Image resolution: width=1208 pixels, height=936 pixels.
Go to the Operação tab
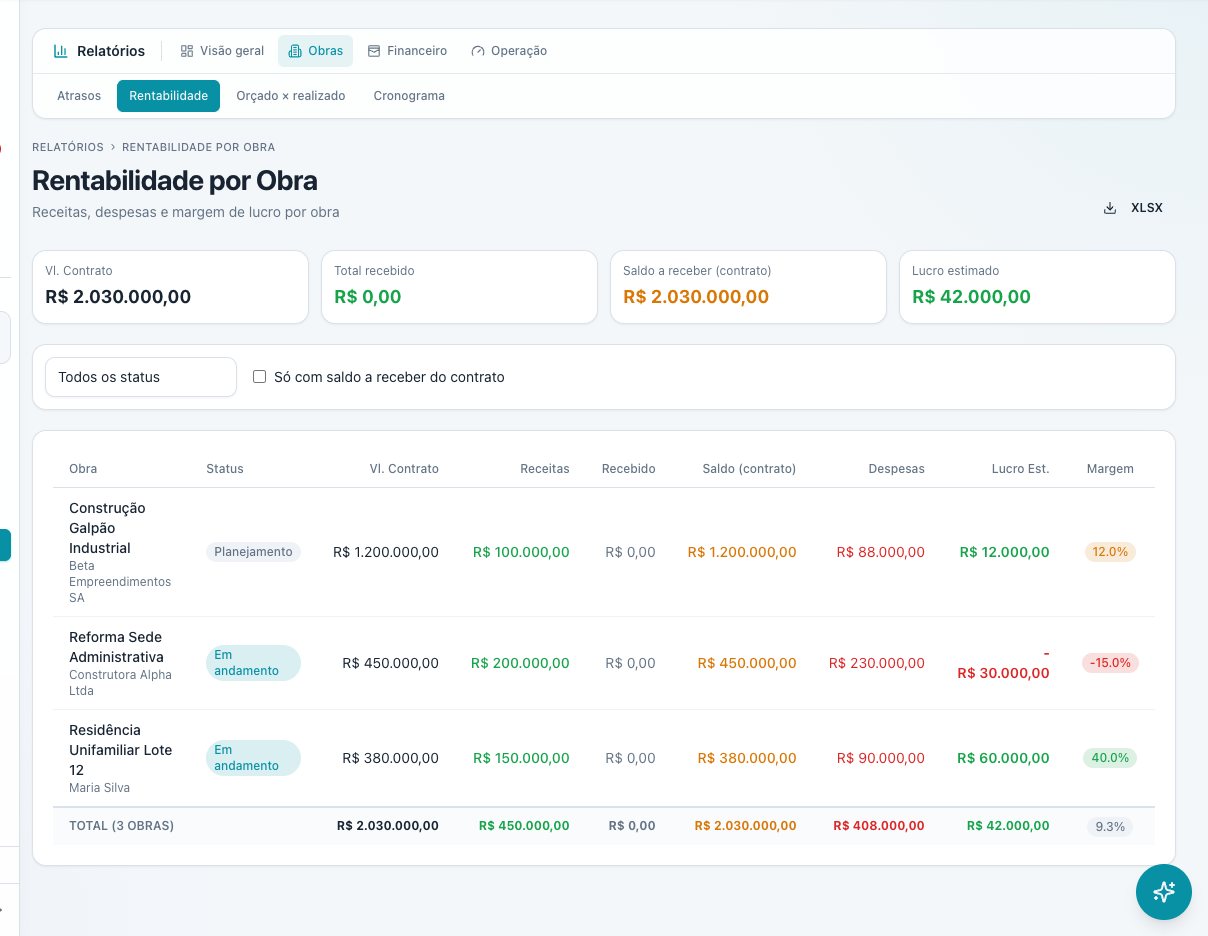509,51
